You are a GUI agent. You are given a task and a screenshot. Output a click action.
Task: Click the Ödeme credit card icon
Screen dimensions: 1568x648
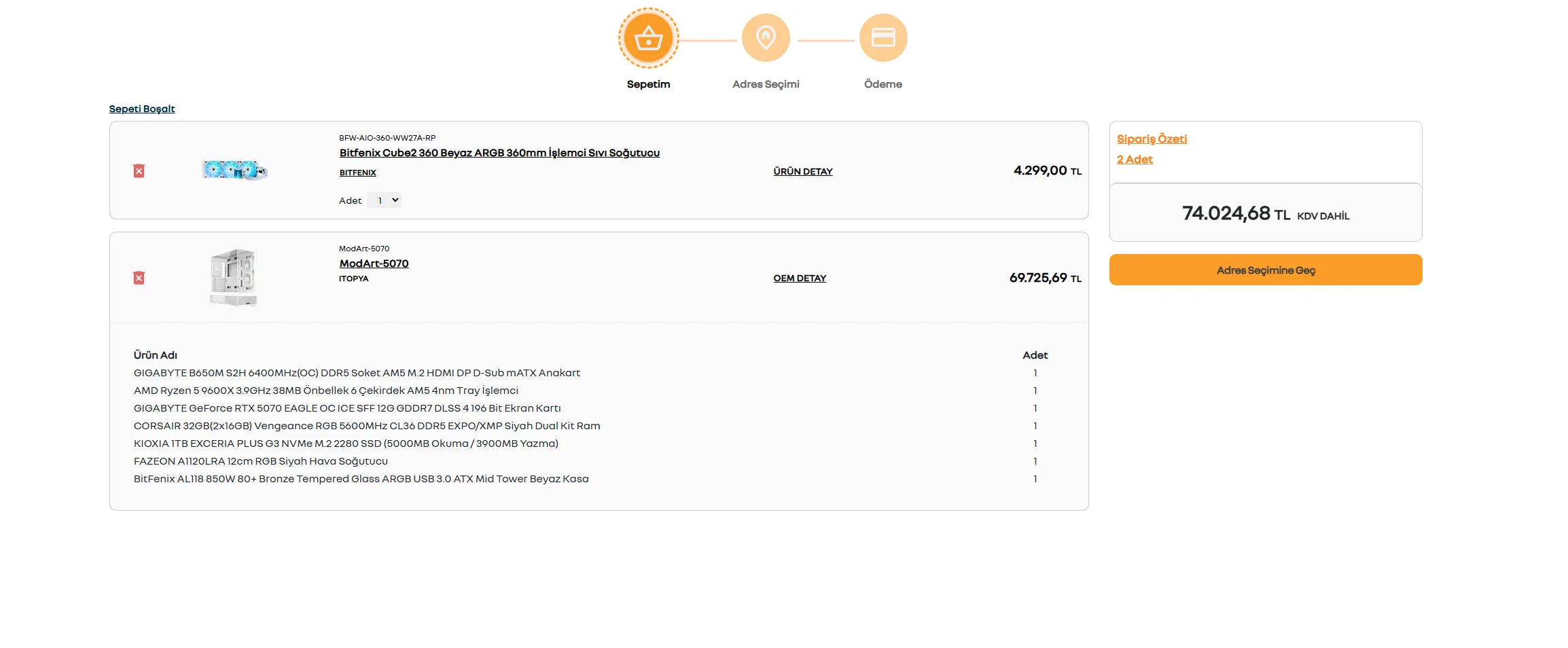point(883,37)
